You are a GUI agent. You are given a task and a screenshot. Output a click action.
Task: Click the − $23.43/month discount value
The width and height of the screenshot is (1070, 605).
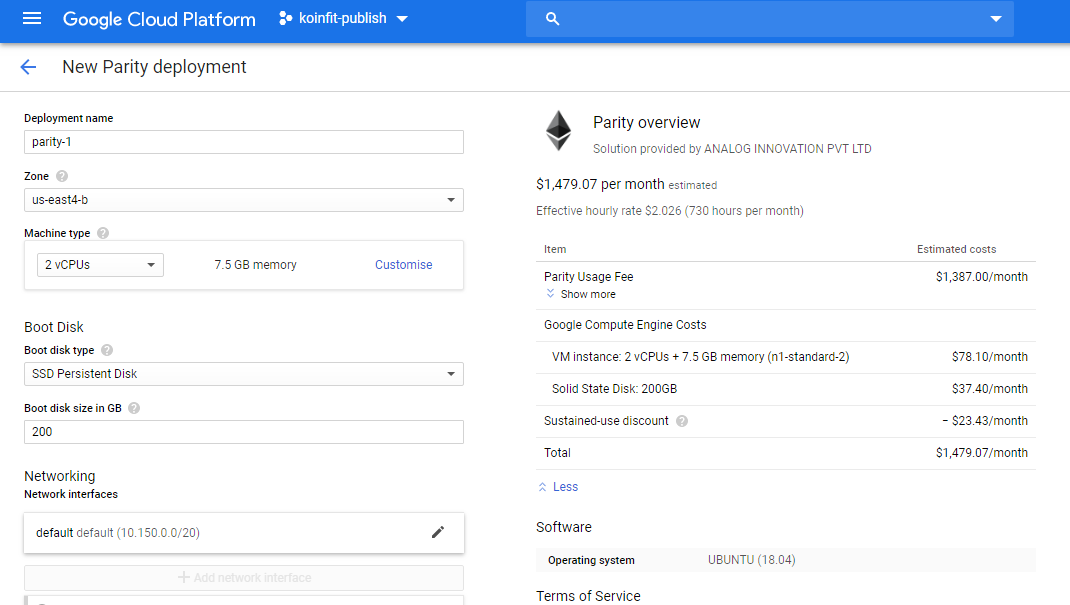(x=985, y=421)
